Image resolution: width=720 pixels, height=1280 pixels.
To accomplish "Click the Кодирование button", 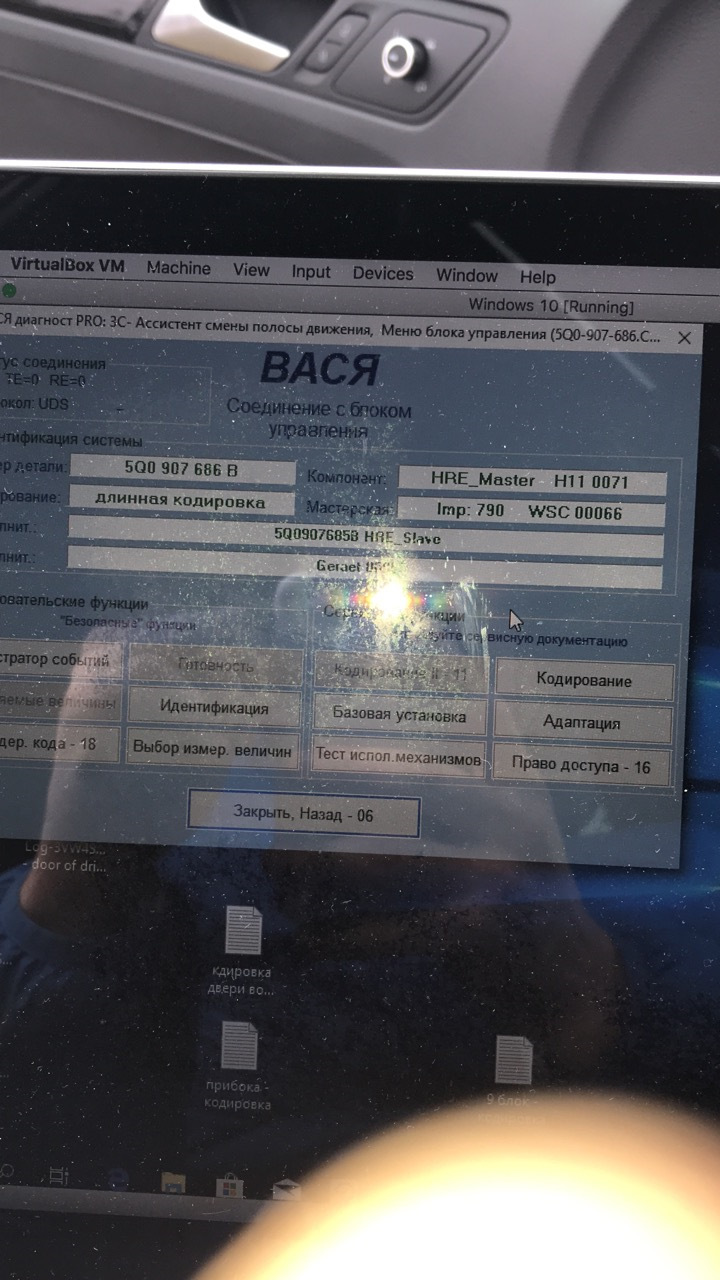I will click(x=584, y=680).
